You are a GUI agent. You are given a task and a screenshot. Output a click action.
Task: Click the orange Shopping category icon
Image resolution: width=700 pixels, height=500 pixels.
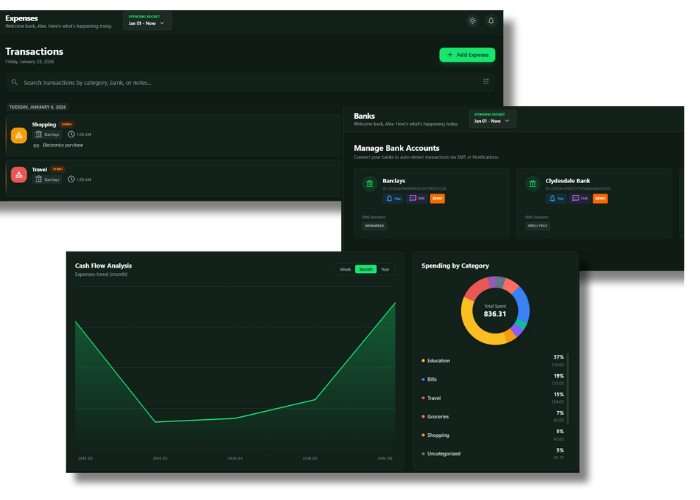pyautogui.click(x=19, y=135)
